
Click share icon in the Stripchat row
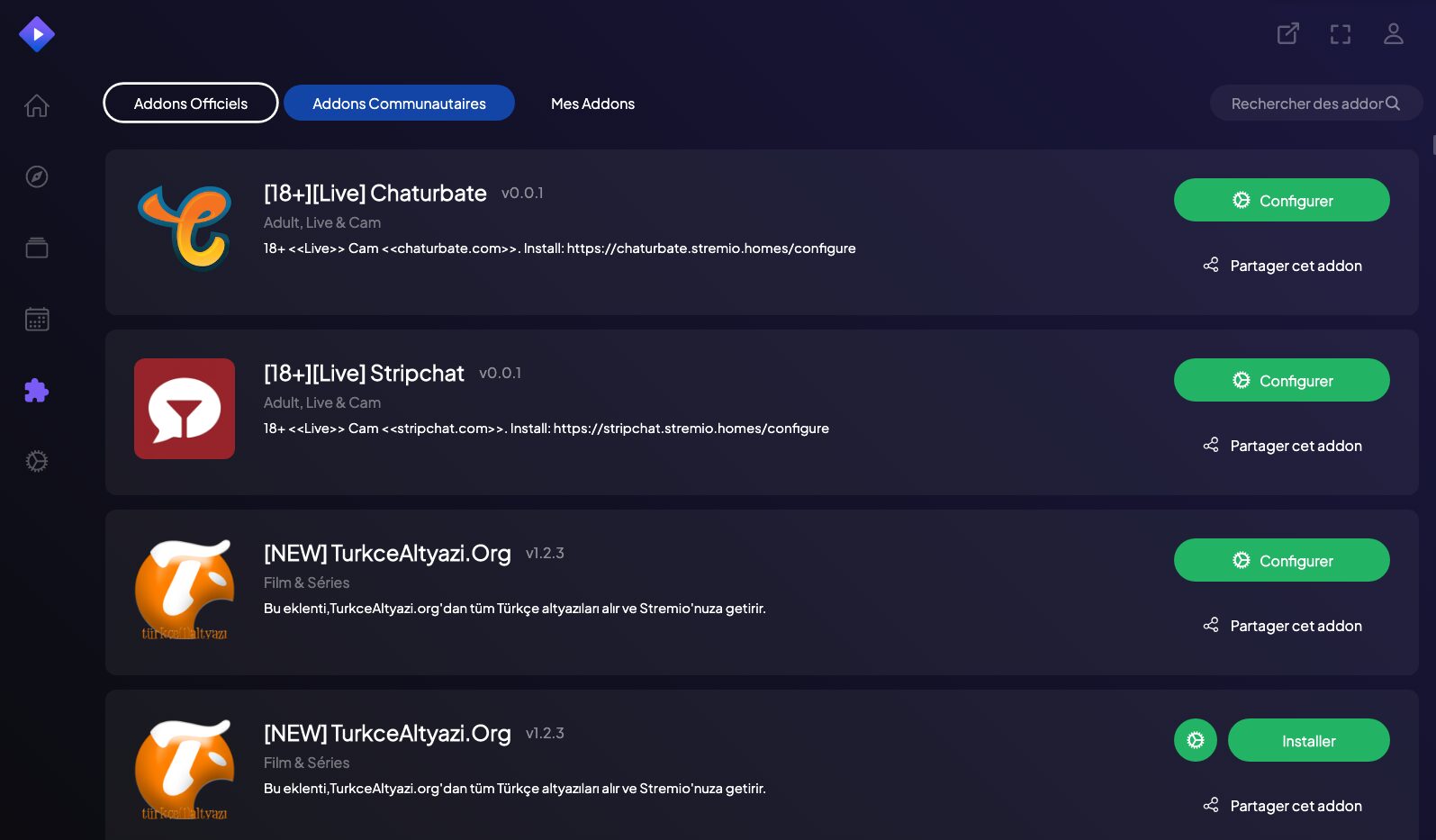1211,445
